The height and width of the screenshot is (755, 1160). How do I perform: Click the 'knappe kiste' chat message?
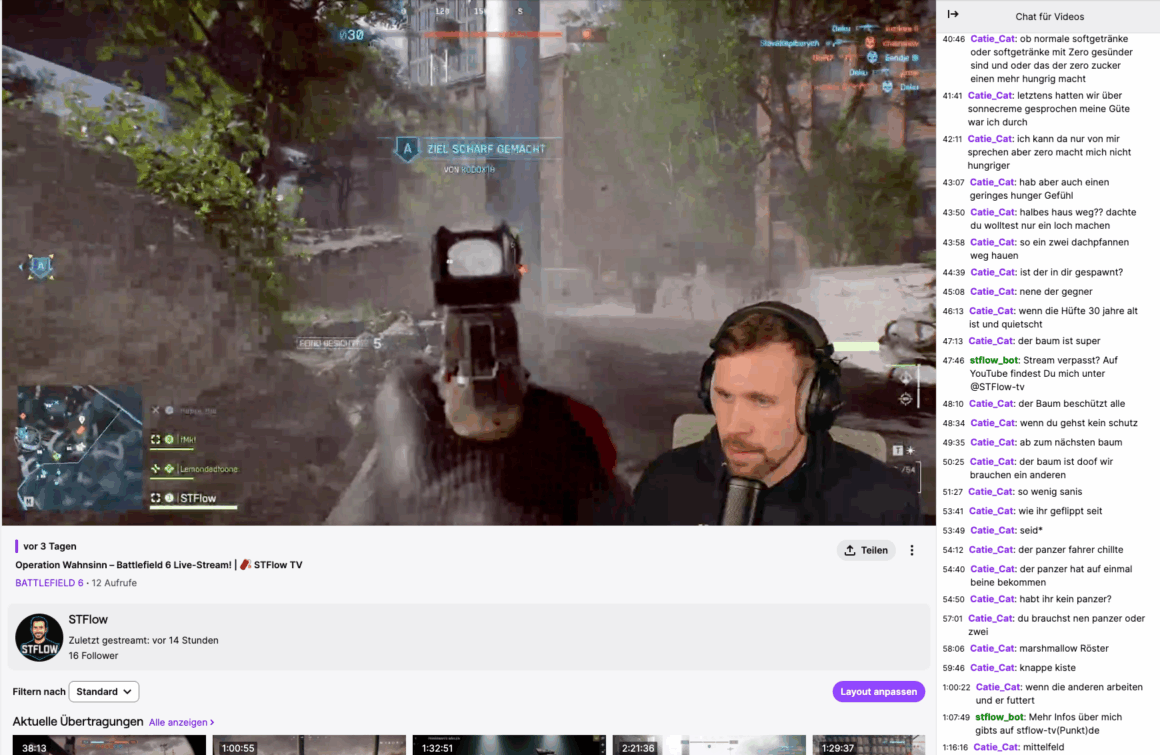click(x=1048, y=668)
